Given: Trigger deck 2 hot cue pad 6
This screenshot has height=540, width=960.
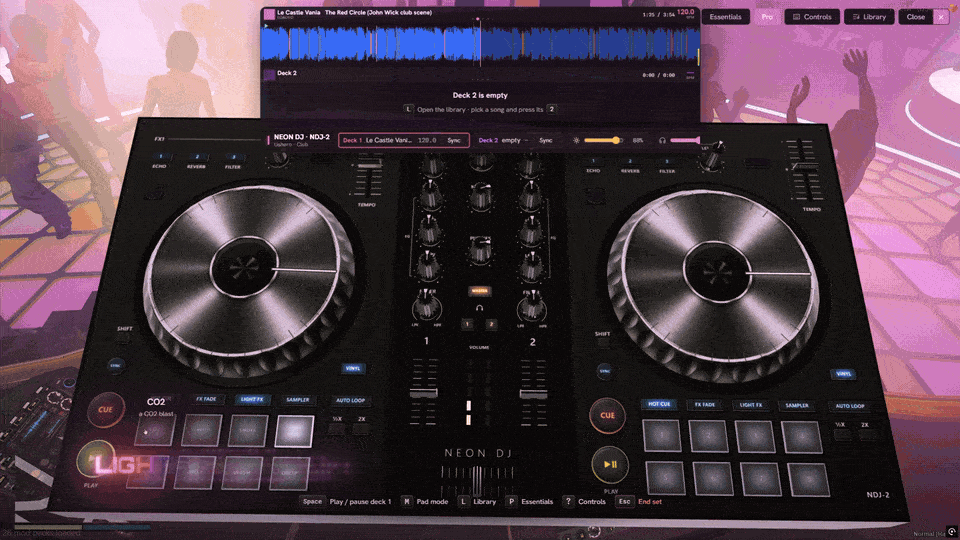Looking at the screenshot, I should (x=713, y=478).
